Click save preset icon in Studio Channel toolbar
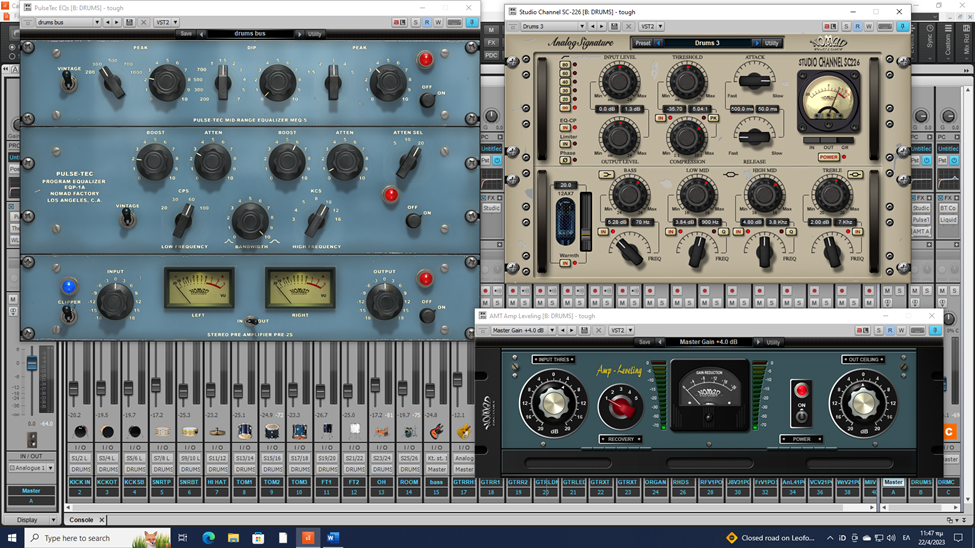Screen dimensions: 975x548 click(614, 27)
